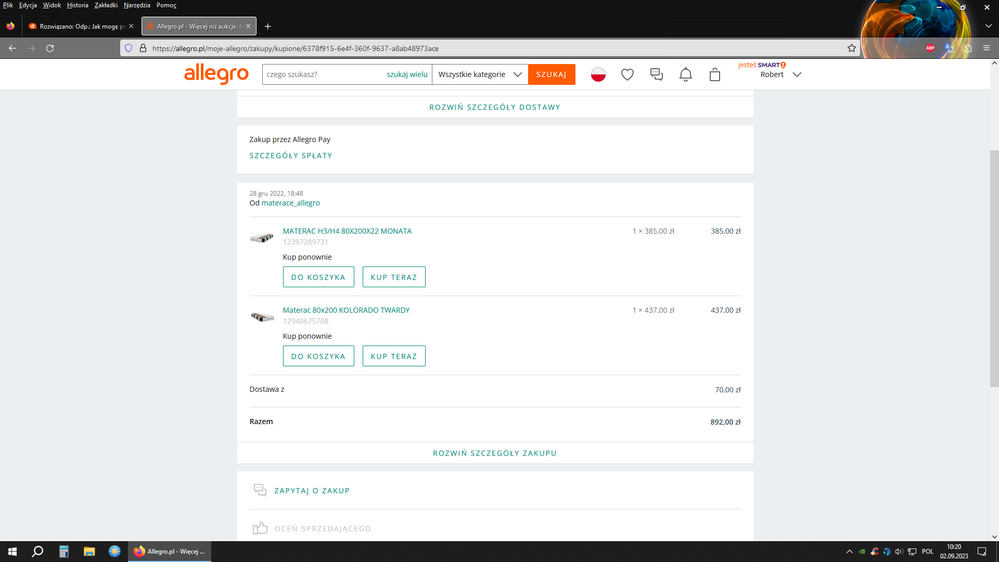Expand Rozwiń szczegóły dostawy
Viewport: 999px width, 562px height.
(494, 107)
